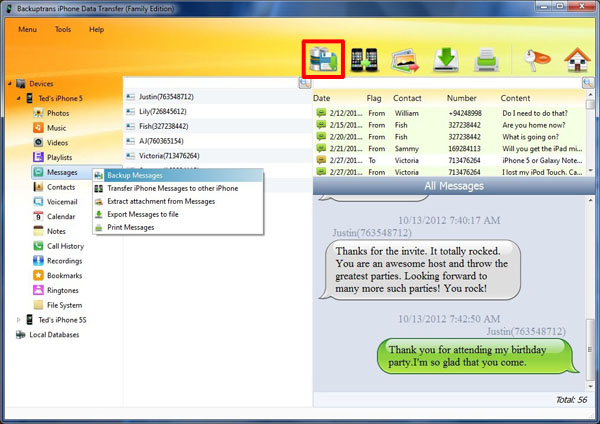Click the contact search input field
The height and width of the screenshot is (424, 600).
point(211,83)
